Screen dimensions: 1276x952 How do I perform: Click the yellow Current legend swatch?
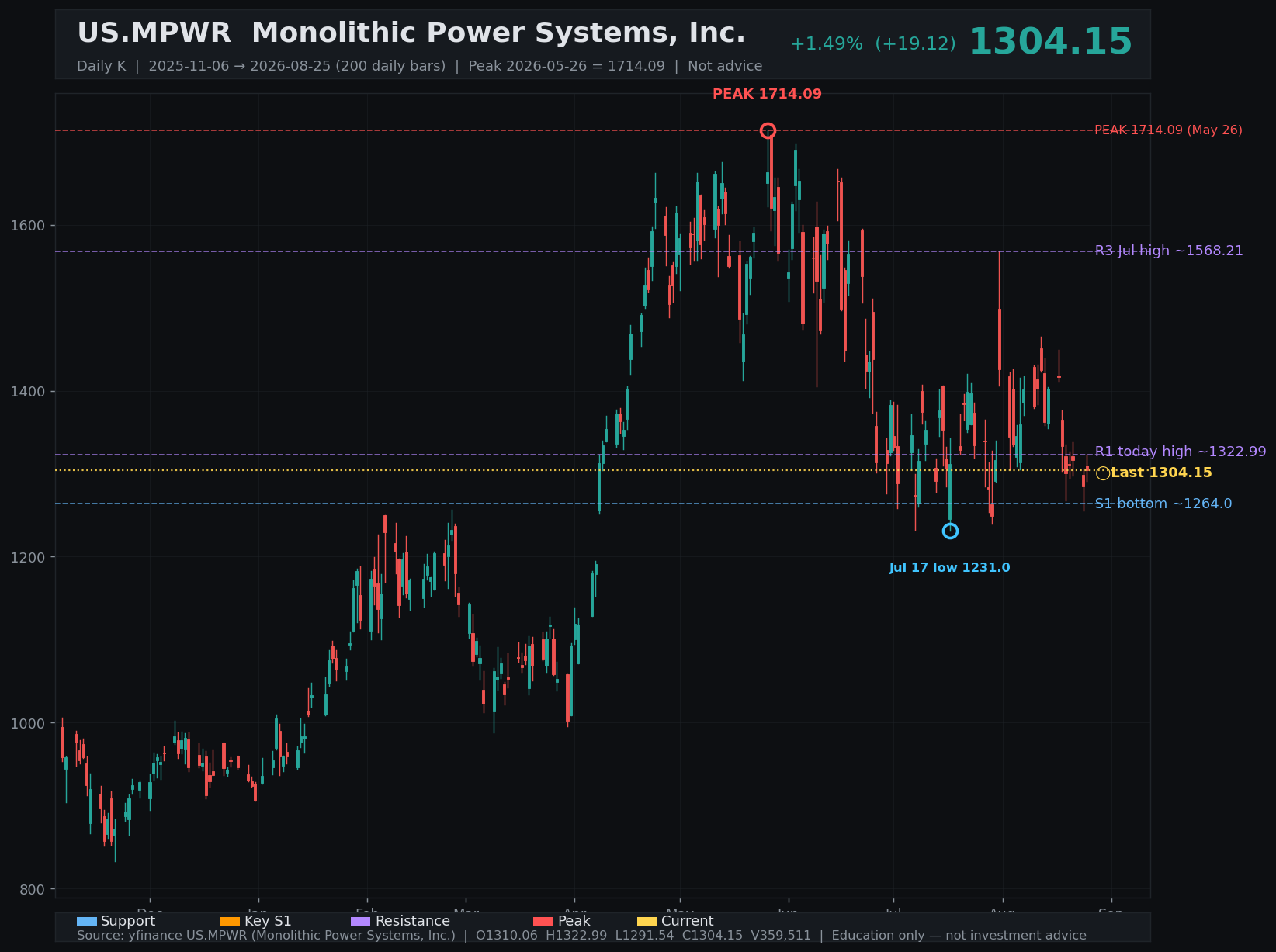point(647,921)
